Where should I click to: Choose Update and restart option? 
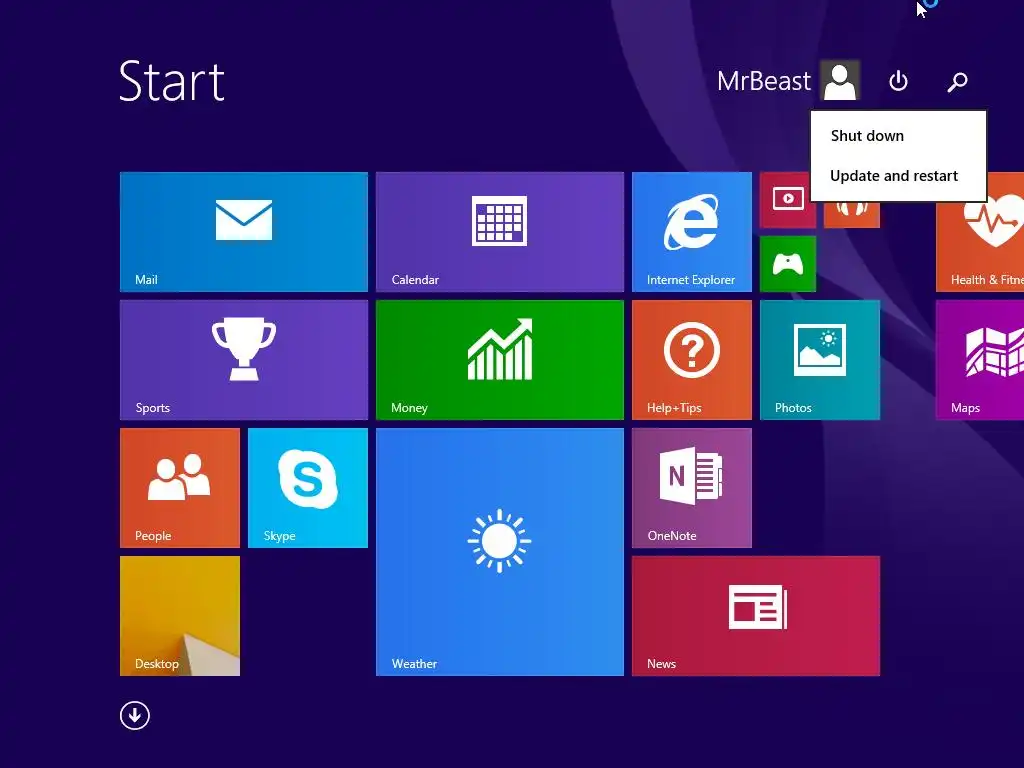click(x=898, y=176)
